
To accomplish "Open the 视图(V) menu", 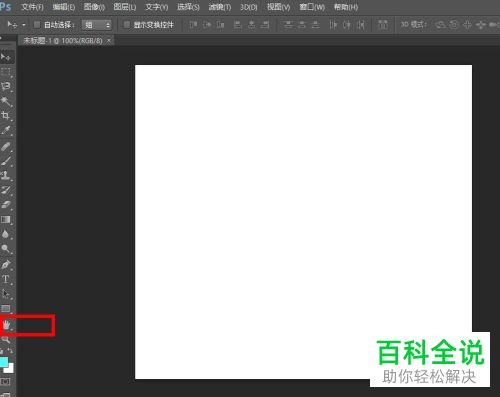I will (278, 7).
